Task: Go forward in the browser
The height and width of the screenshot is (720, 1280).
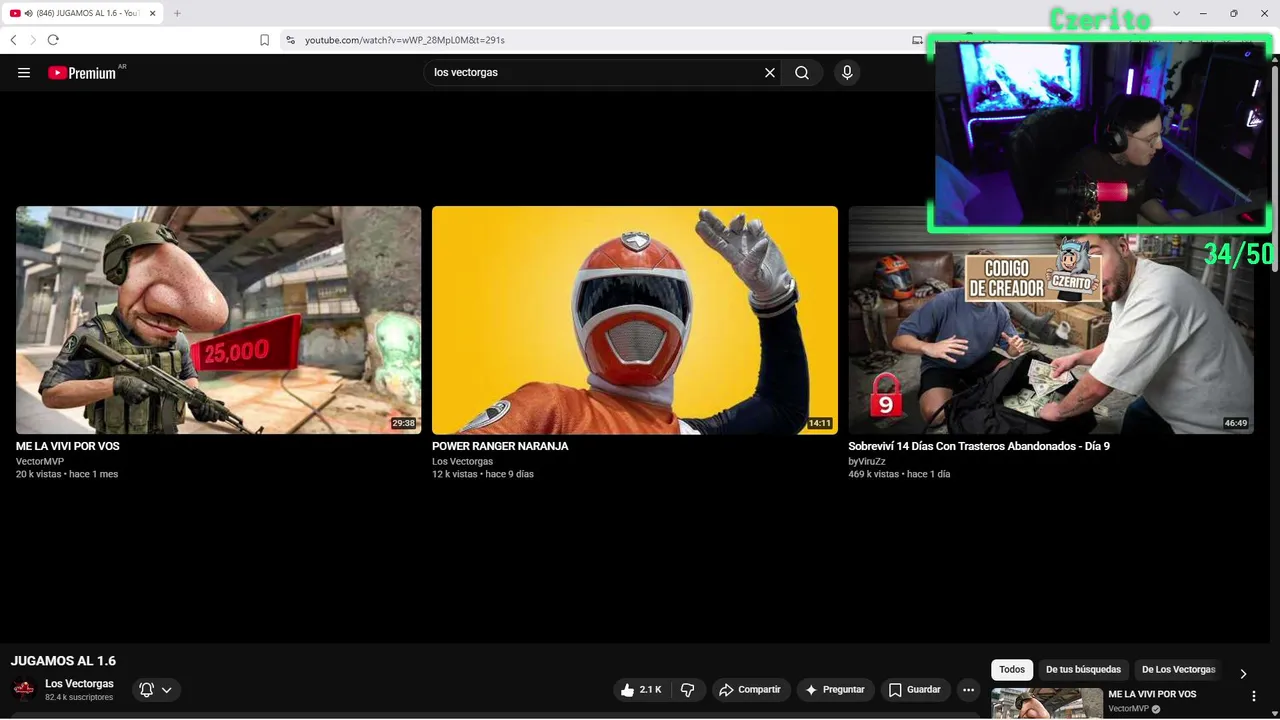Action: [x=33, y=40]
